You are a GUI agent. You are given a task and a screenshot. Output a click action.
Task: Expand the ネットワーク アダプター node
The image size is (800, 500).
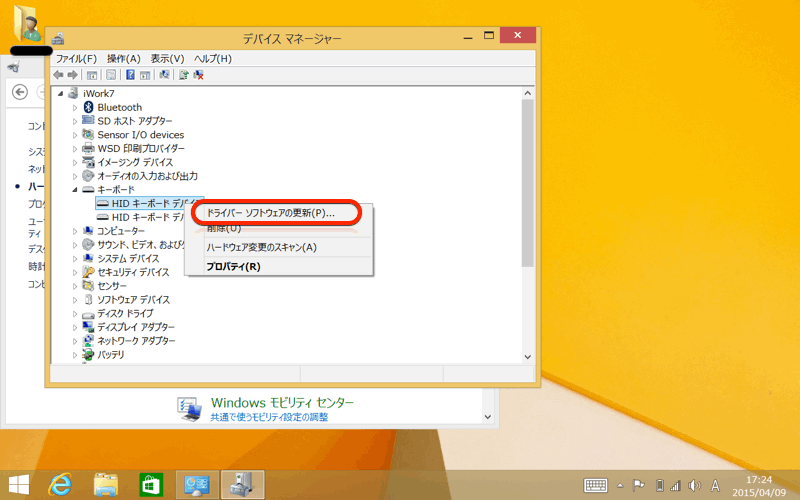tap(74, 341)
